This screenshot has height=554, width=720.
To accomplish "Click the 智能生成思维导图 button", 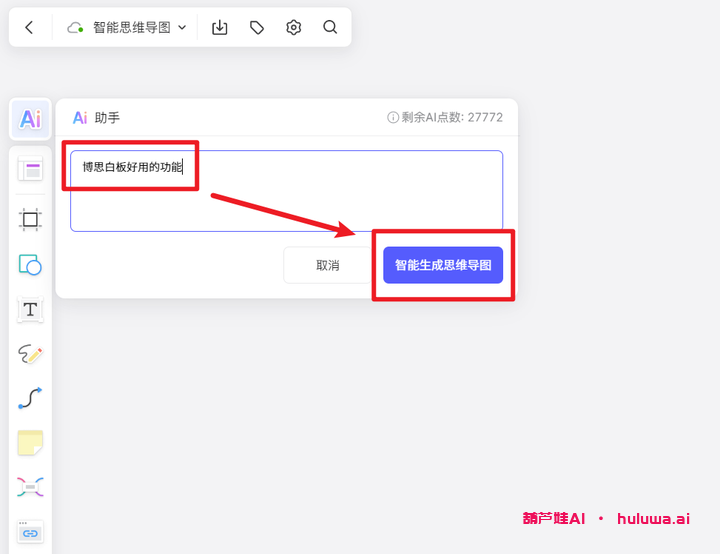I will tap(442, 265).
